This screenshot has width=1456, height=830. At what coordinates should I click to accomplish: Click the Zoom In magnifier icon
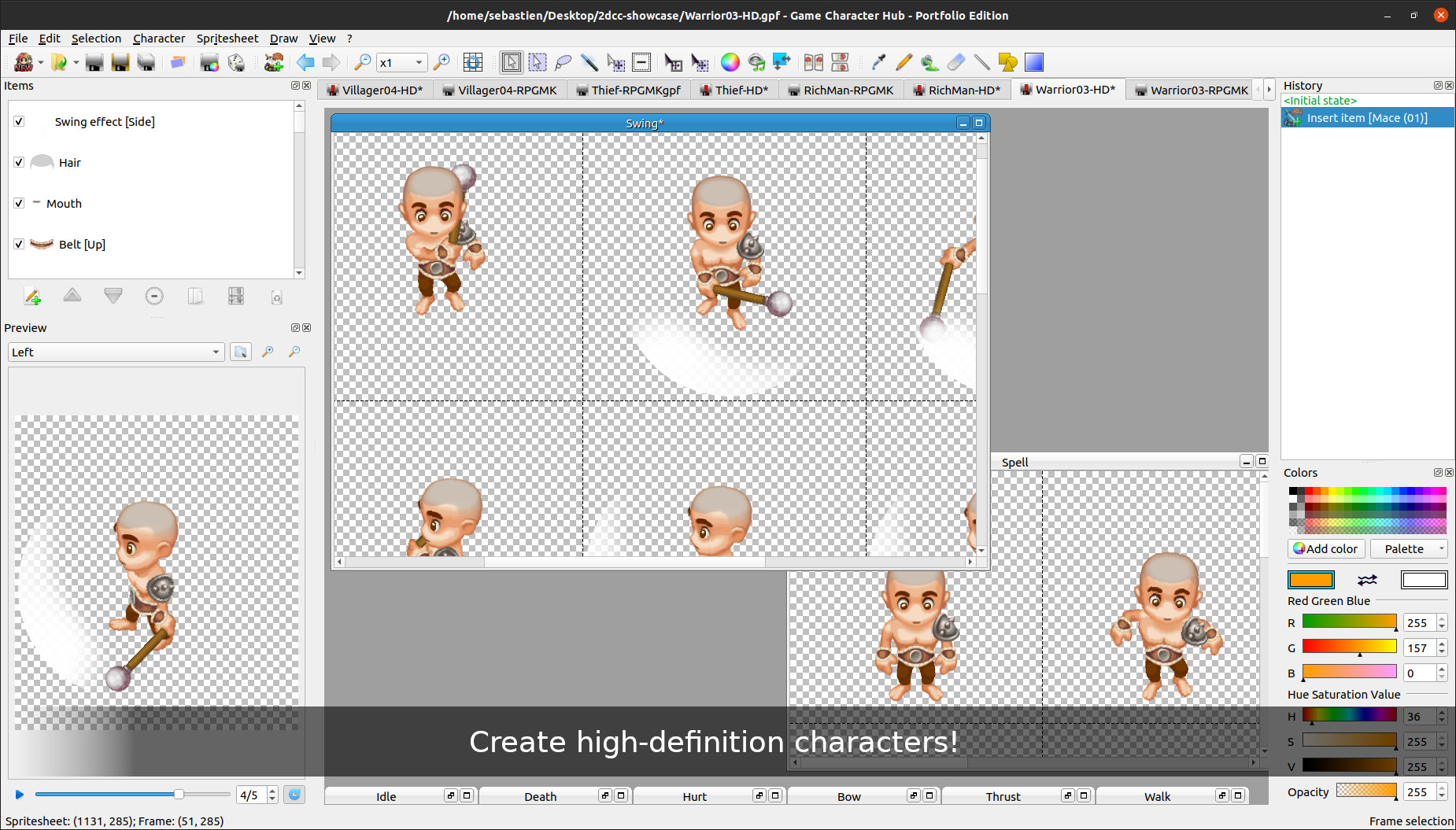pos(442,62)
